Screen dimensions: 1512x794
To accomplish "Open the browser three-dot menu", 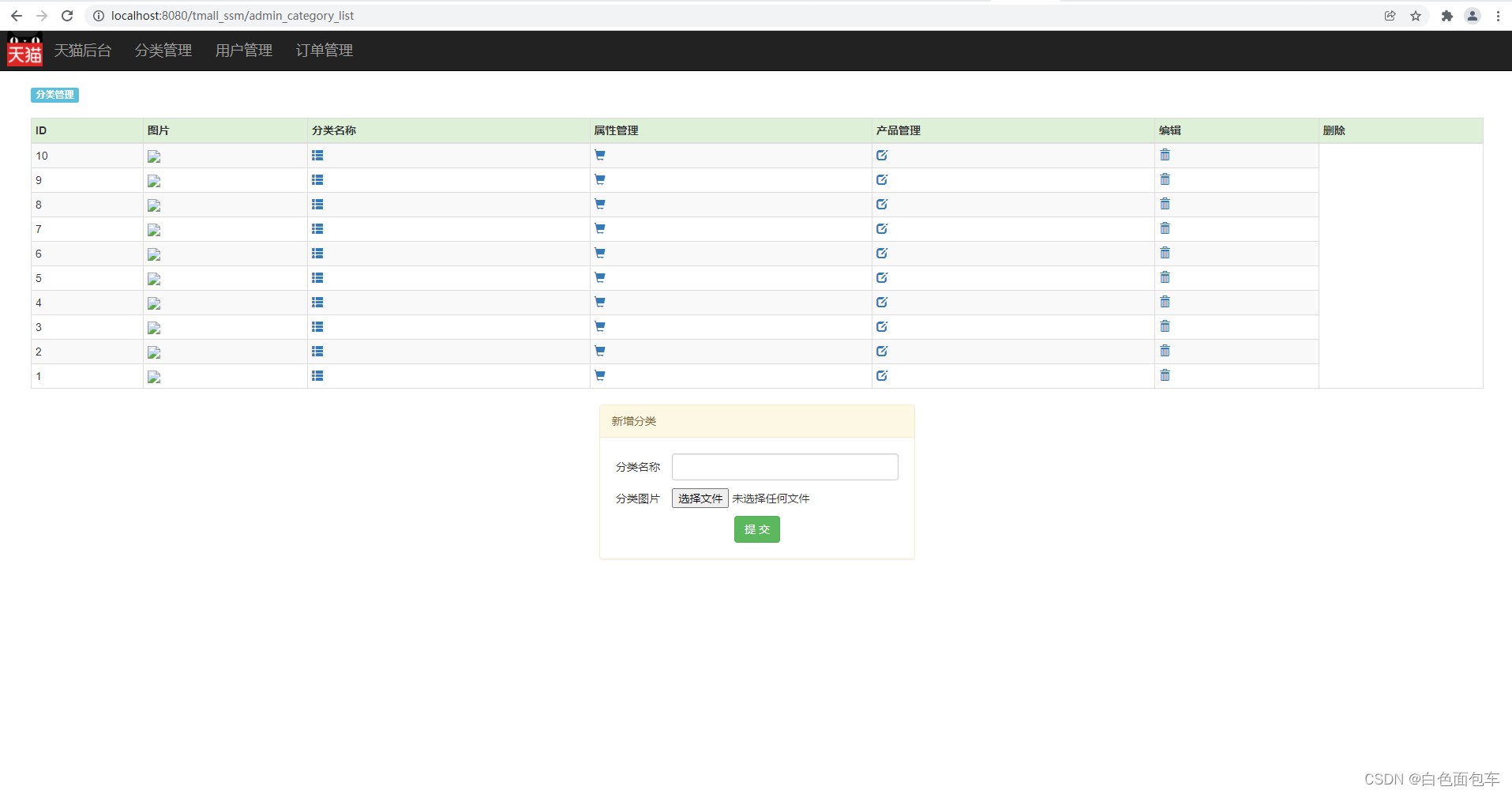I will [1498, 16].
